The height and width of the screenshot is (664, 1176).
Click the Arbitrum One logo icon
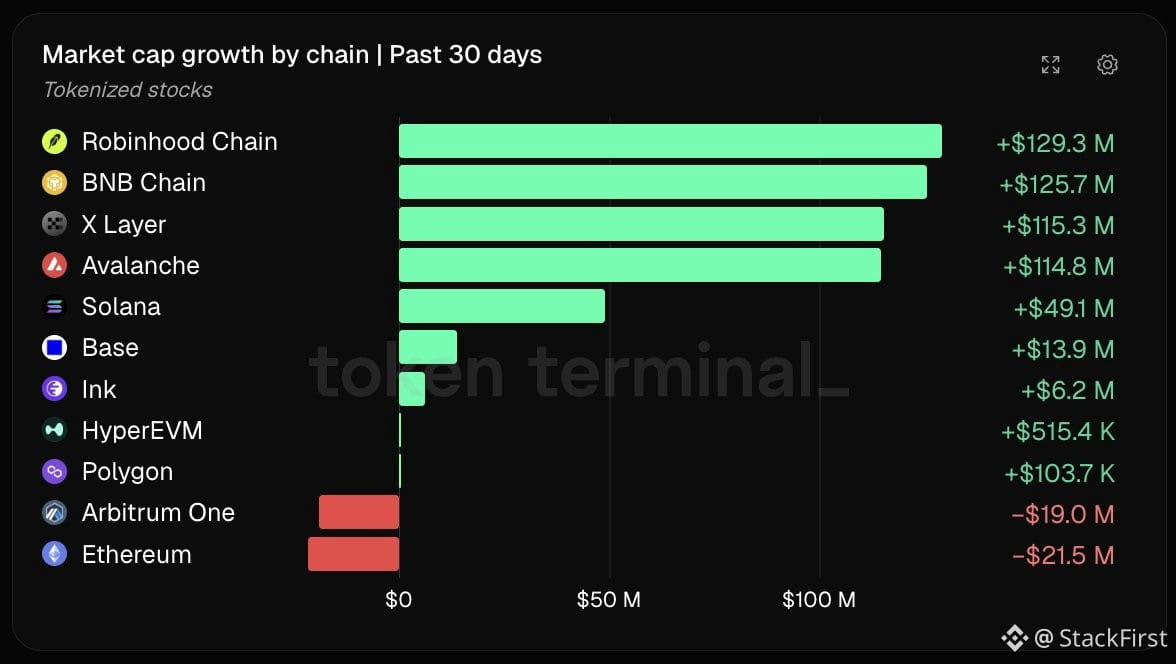[55, 512]
